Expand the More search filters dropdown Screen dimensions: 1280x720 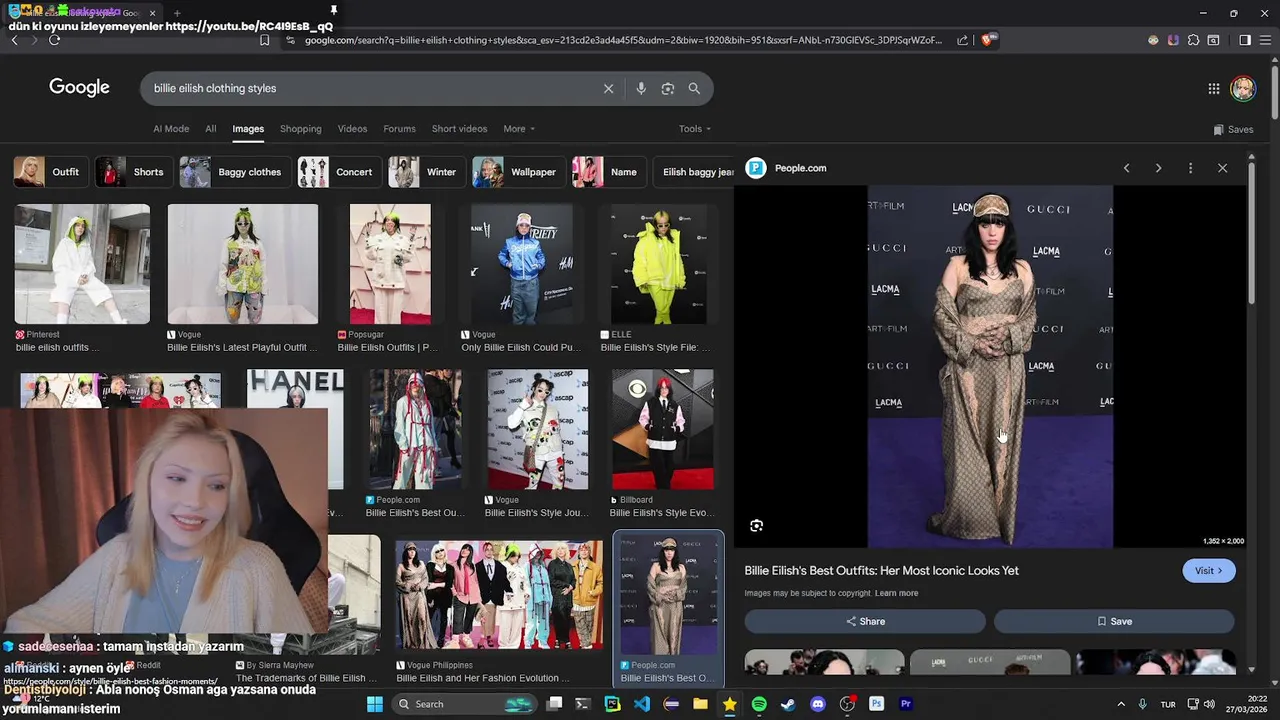519,128
